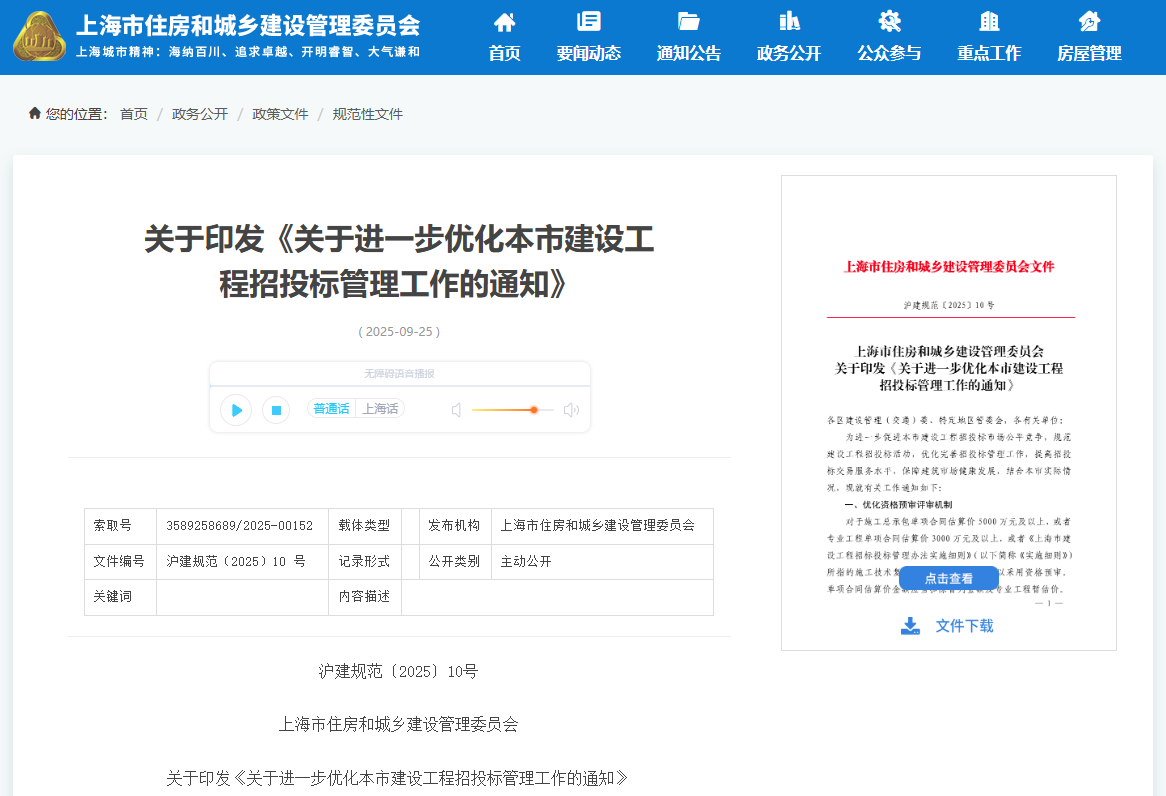Play the voice broadcast
The width and height of the screenshot is (1166, 796).
[235, 409]
